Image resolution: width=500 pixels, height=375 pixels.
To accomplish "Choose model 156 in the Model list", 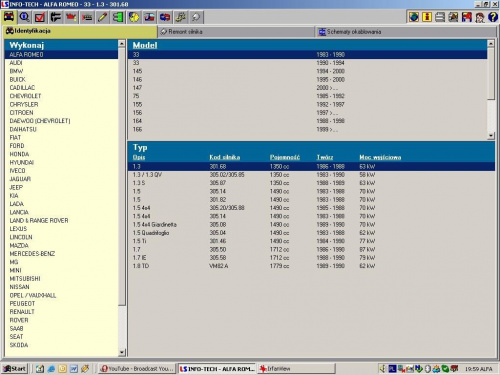I will [307, 113].
